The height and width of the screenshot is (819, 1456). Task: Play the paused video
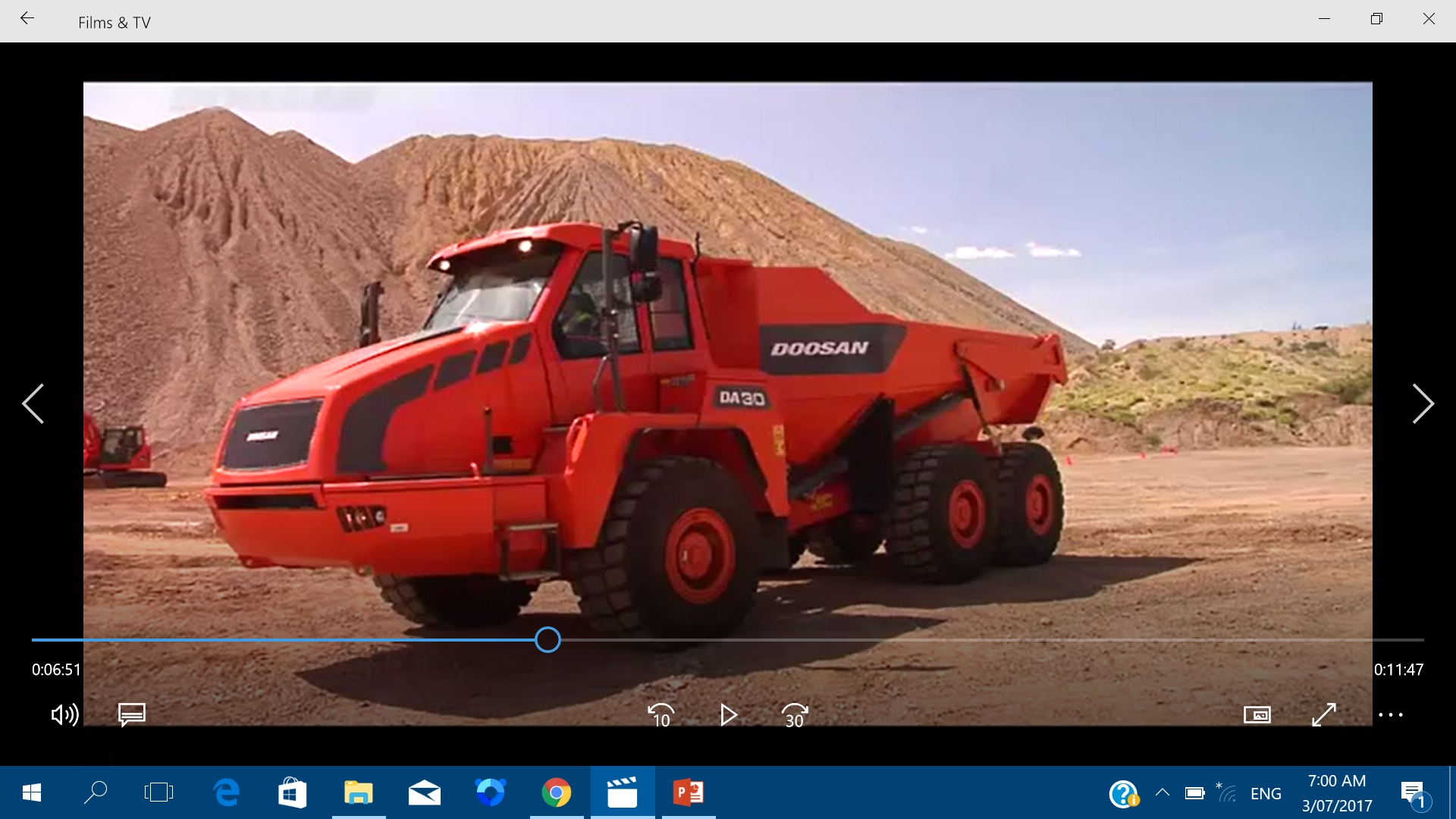click(x=728, y=714)
